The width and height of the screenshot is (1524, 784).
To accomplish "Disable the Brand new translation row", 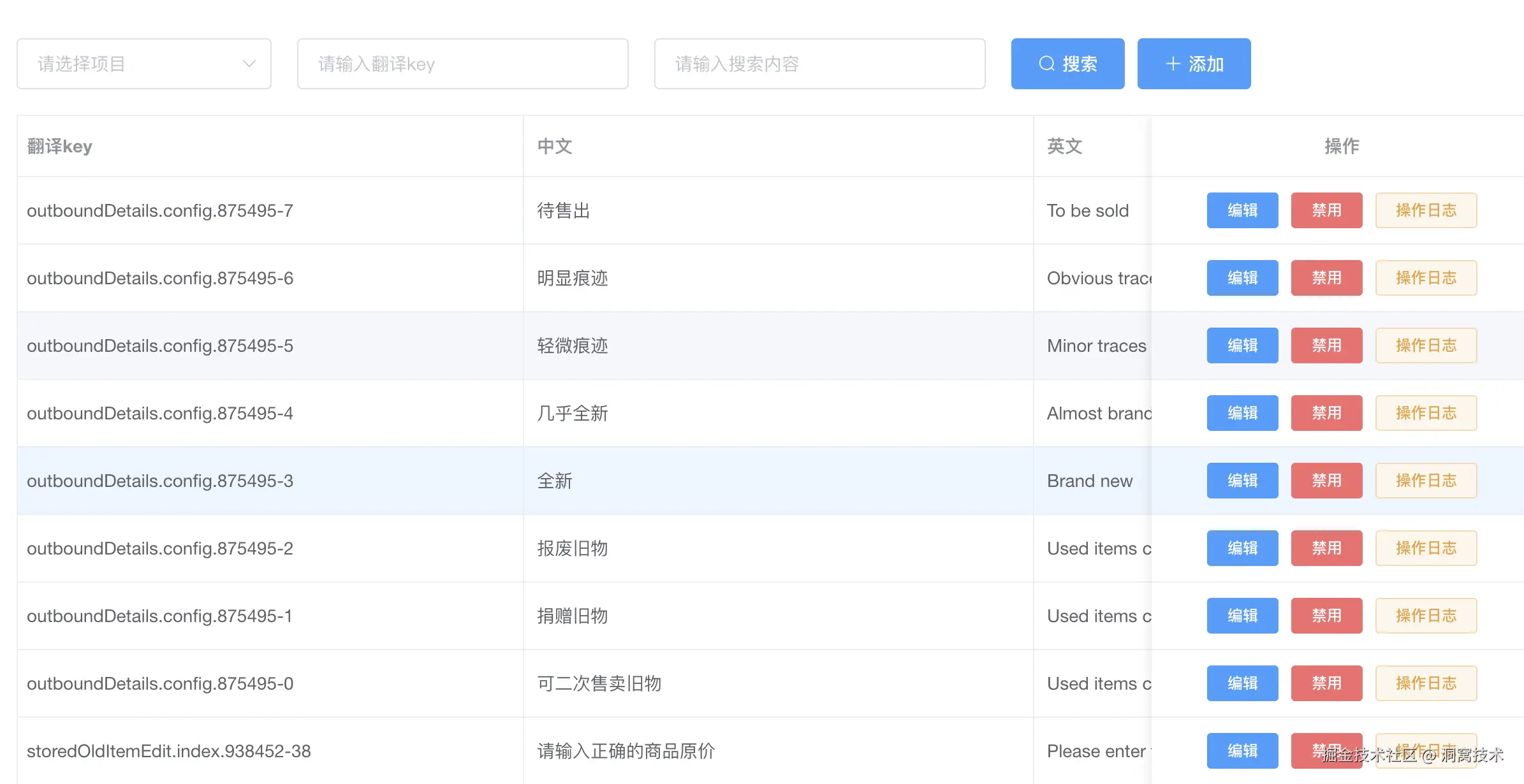I will pyautogui.click(x=1326, y=481).
